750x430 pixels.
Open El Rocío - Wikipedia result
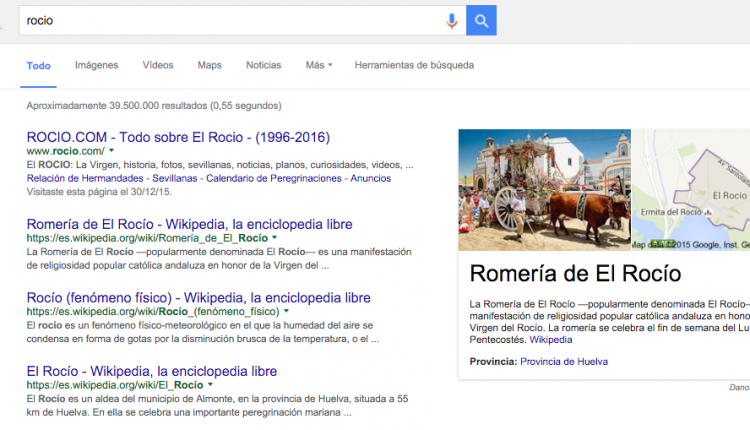[x=152, y=371]
